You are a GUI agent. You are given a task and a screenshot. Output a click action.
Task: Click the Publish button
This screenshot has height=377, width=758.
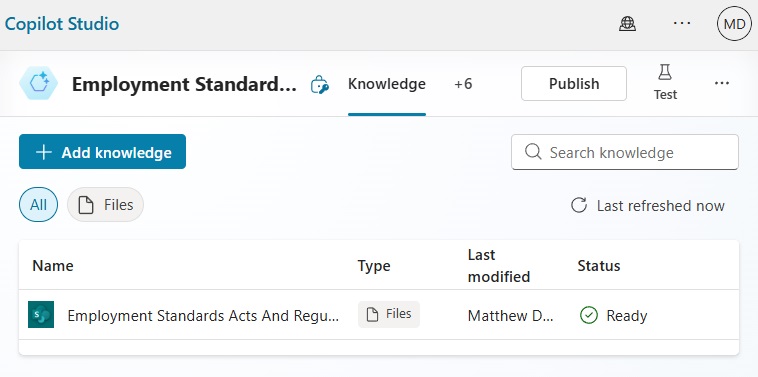click(574, 84)
